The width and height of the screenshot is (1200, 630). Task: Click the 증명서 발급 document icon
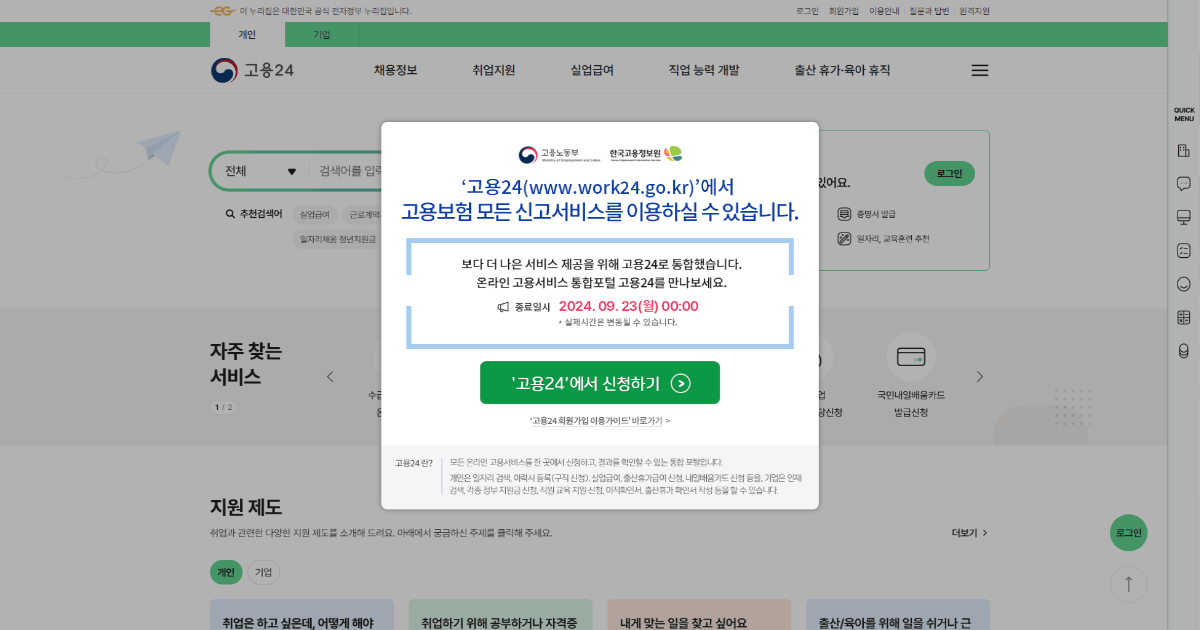(x=845, y=214)
